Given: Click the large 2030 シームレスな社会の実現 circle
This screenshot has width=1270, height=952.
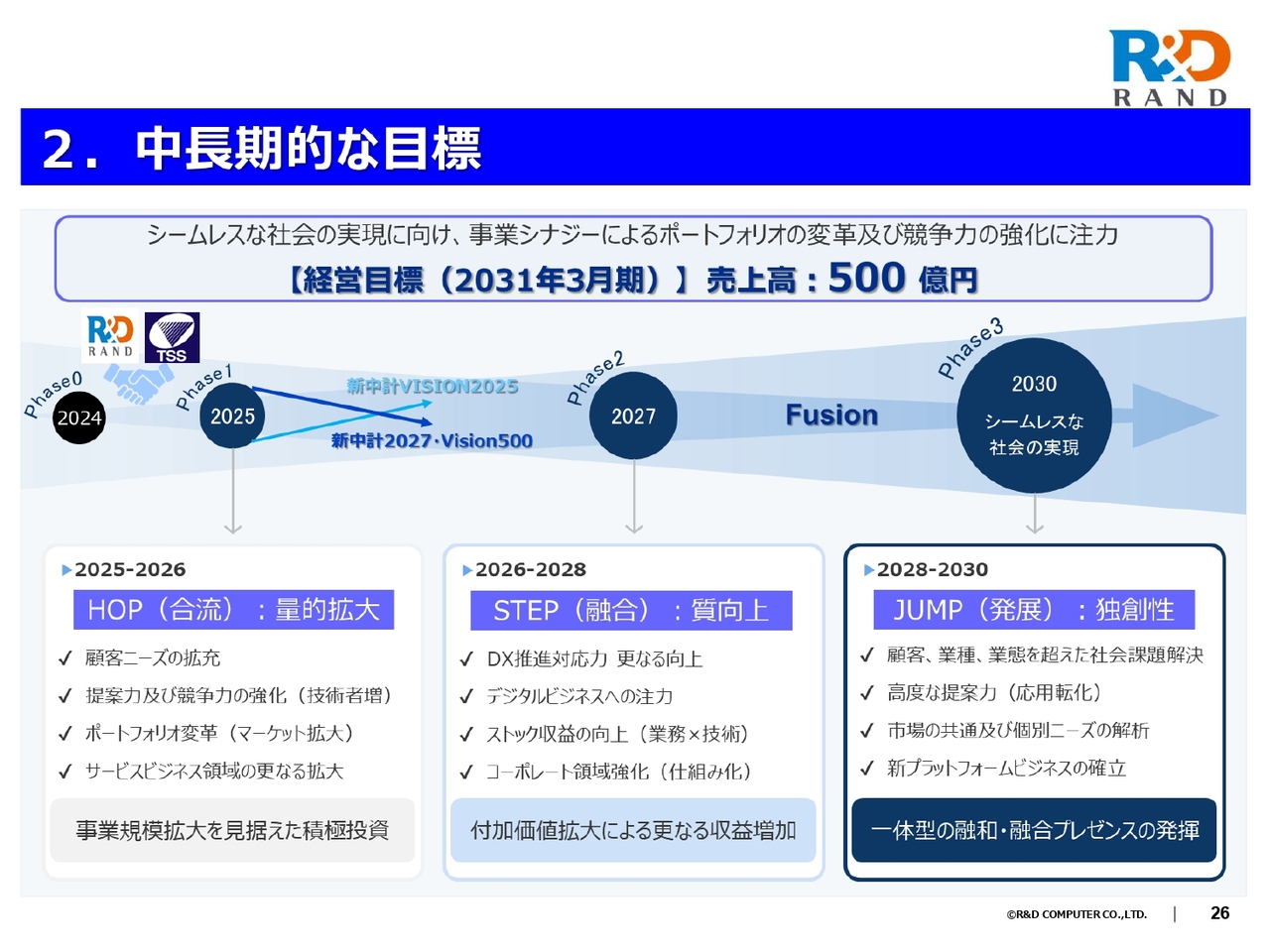Looking at the screenshot, I should [x=1034, y=416].
